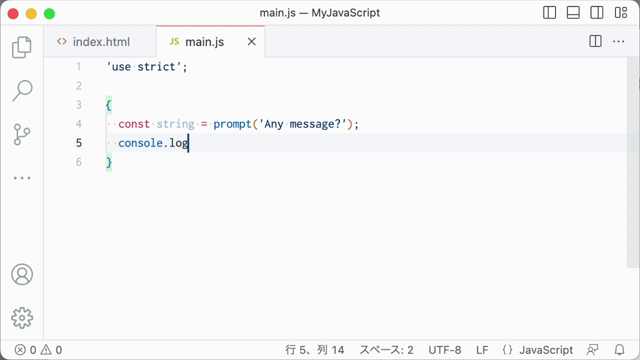Image resolution: width=640 pixels, height=360 pixels.
Task: Click the feedback icon in status bar
Action: 592,350
